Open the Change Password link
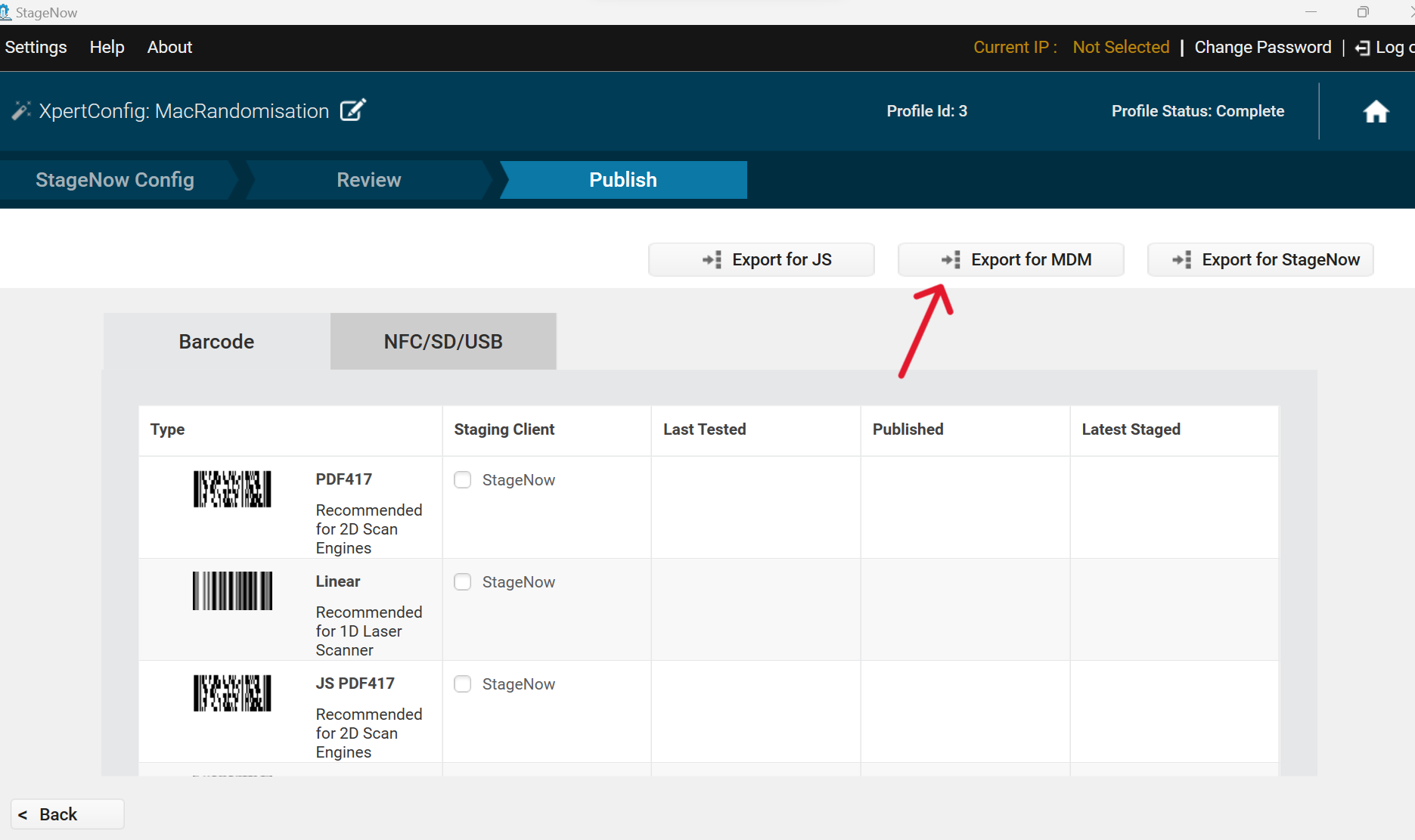 (x=1262, y=47)
